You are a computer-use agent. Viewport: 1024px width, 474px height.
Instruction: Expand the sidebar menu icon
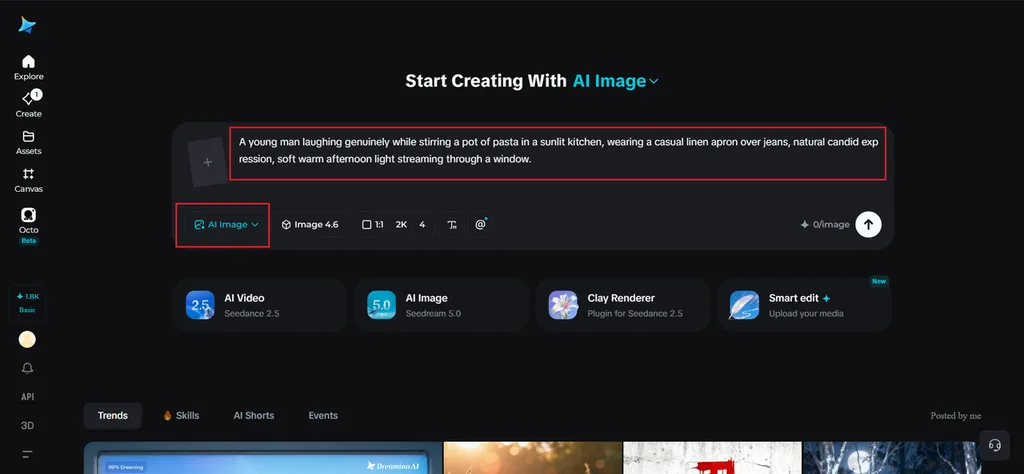click(27, 454)
